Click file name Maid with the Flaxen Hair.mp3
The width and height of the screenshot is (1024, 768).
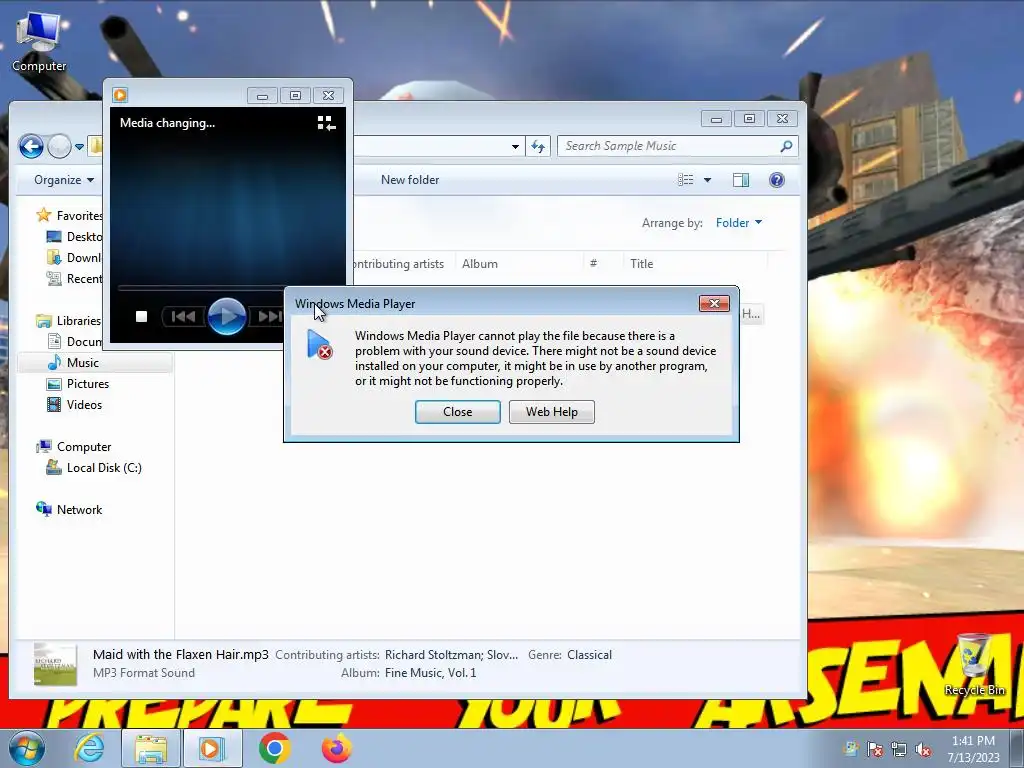(x=180, y=654)
